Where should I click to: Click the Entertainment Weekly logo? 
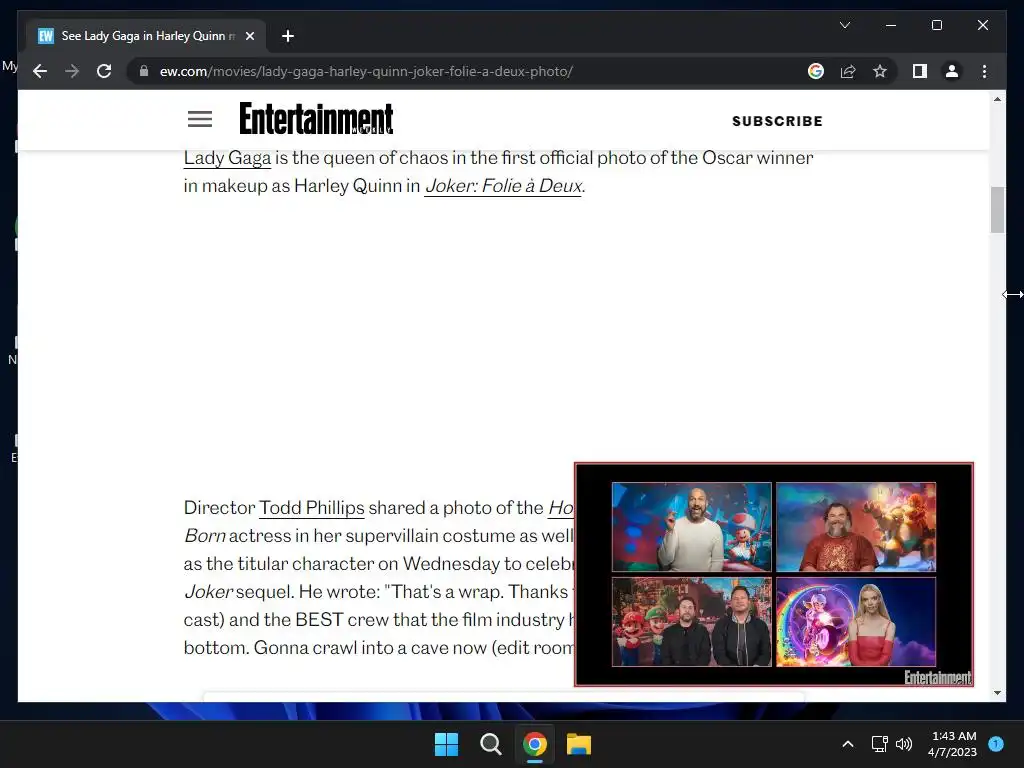click(316, 118)
